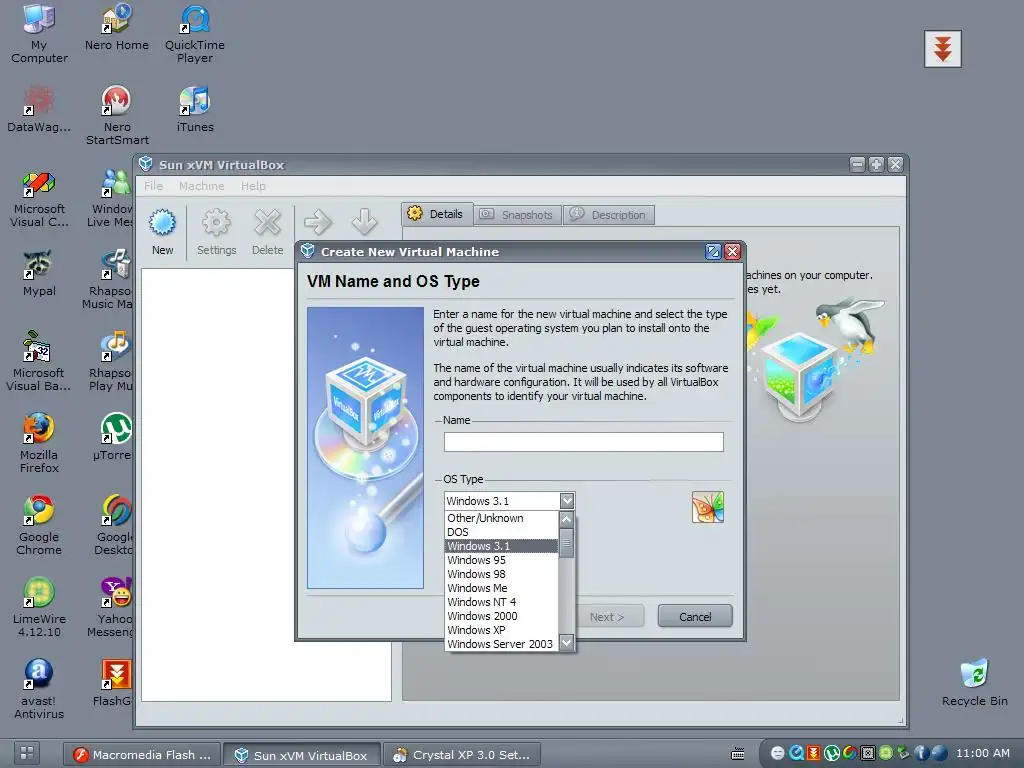
Task: Click the Cancel button in wizard
Action: point(695,616)
